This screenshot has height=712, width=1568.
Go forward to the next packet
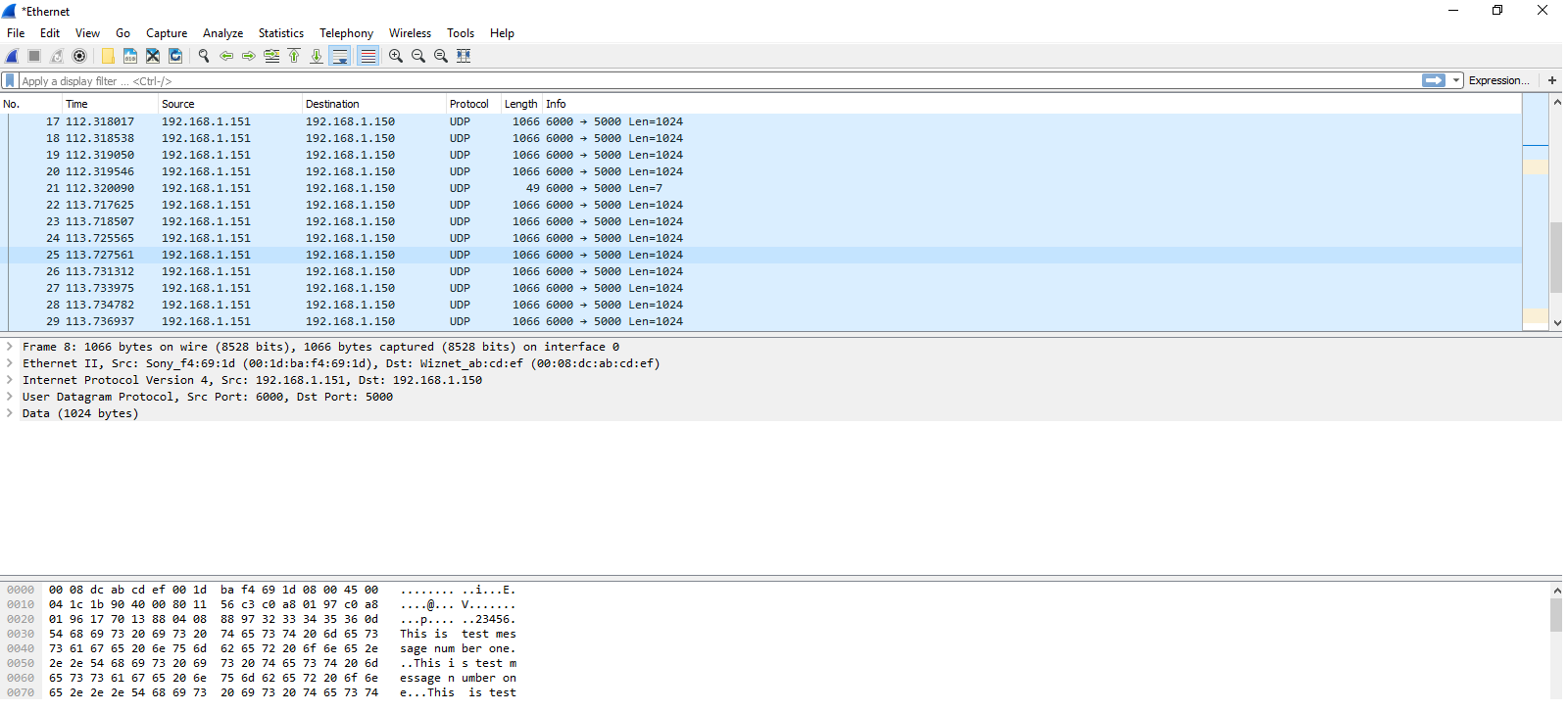pos(249,56)
